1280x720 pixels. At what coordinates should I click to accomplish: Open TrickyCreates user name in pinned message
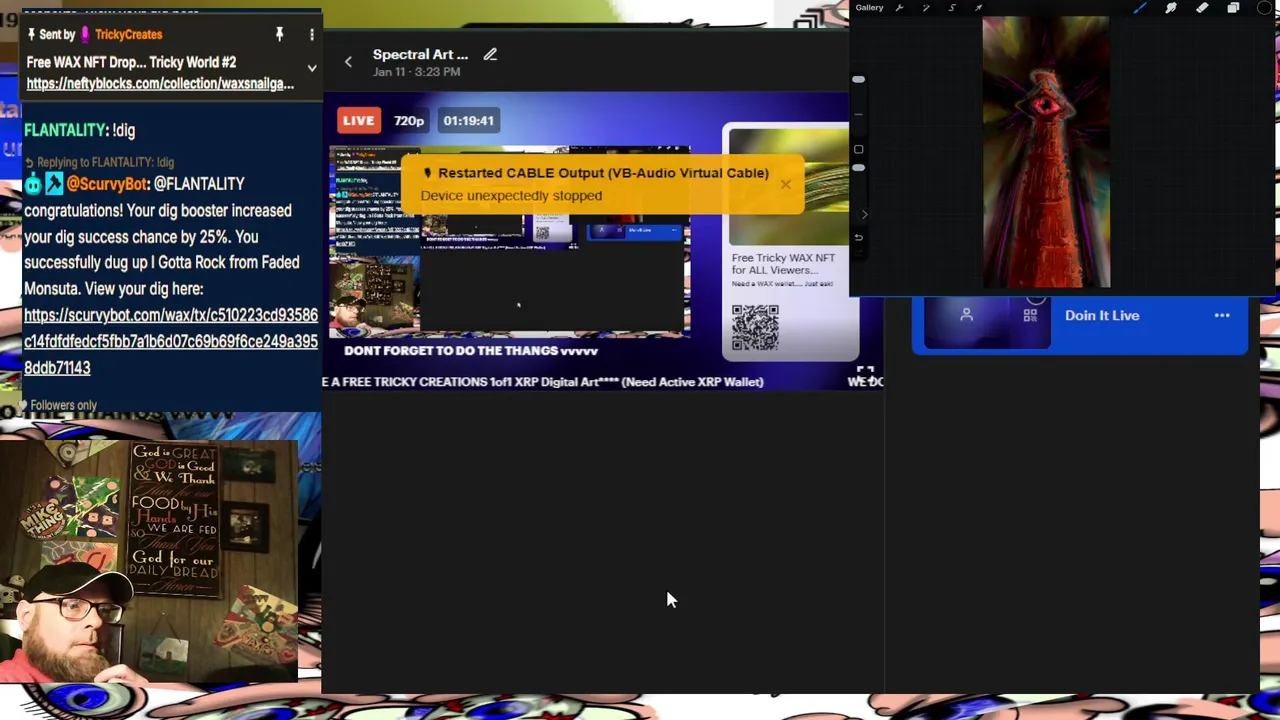128,35
